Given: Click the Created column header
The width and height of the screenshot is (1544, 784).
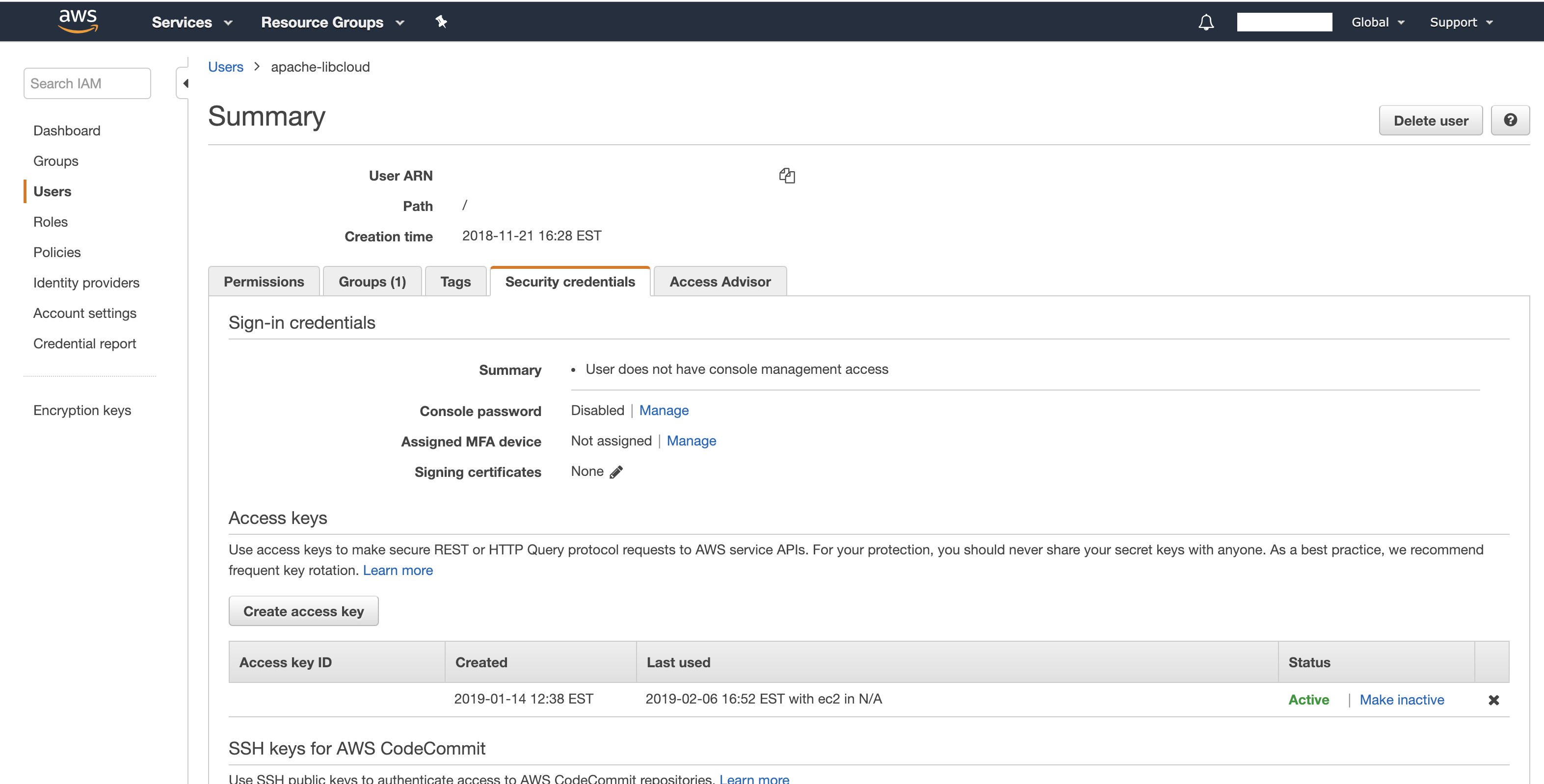Looking at the screenshot, I should (x=540, y=662).
